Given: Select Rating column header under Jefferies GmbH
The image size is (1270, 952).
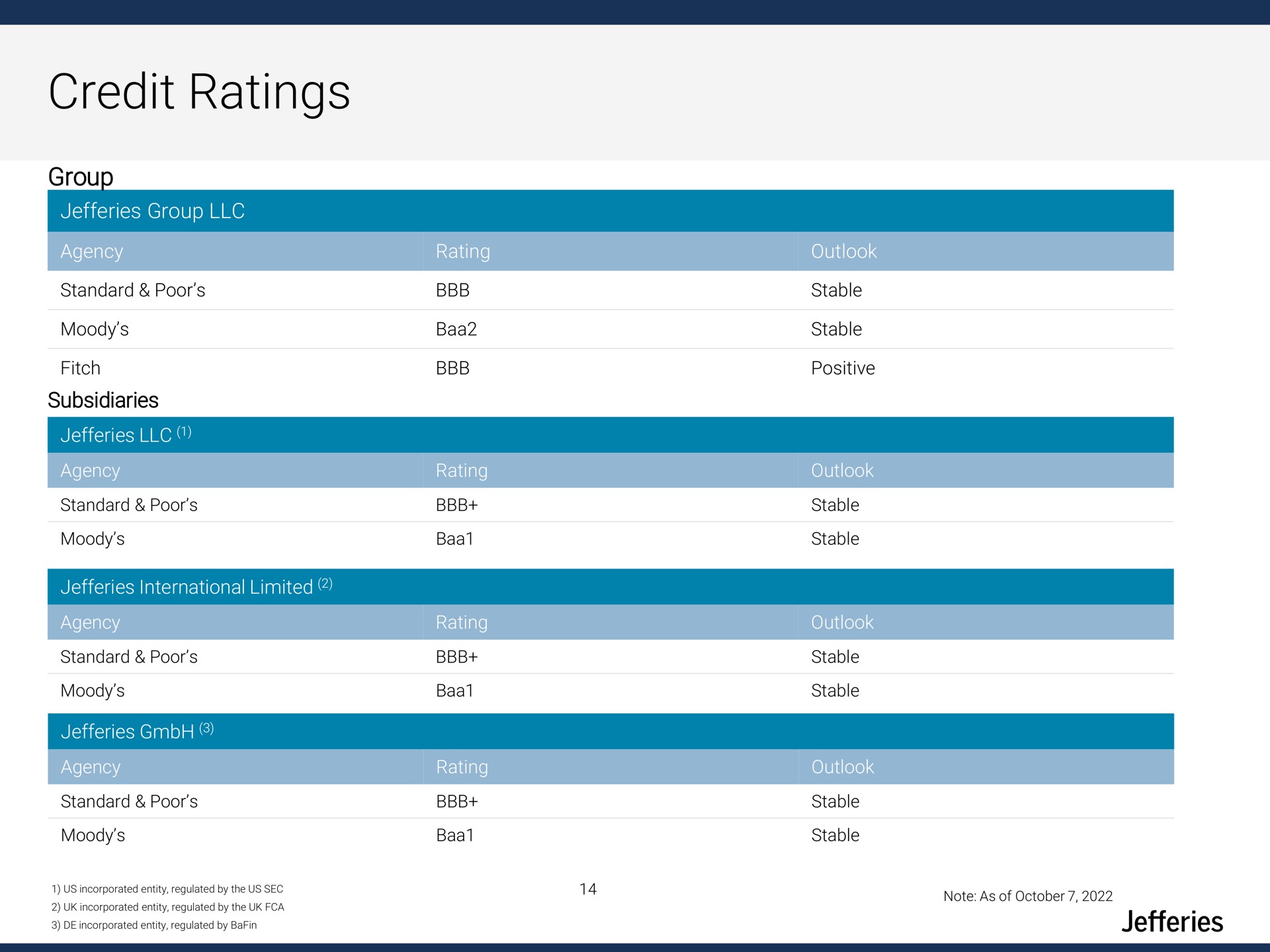Looking at the screenshot, I should pos(462,767).
